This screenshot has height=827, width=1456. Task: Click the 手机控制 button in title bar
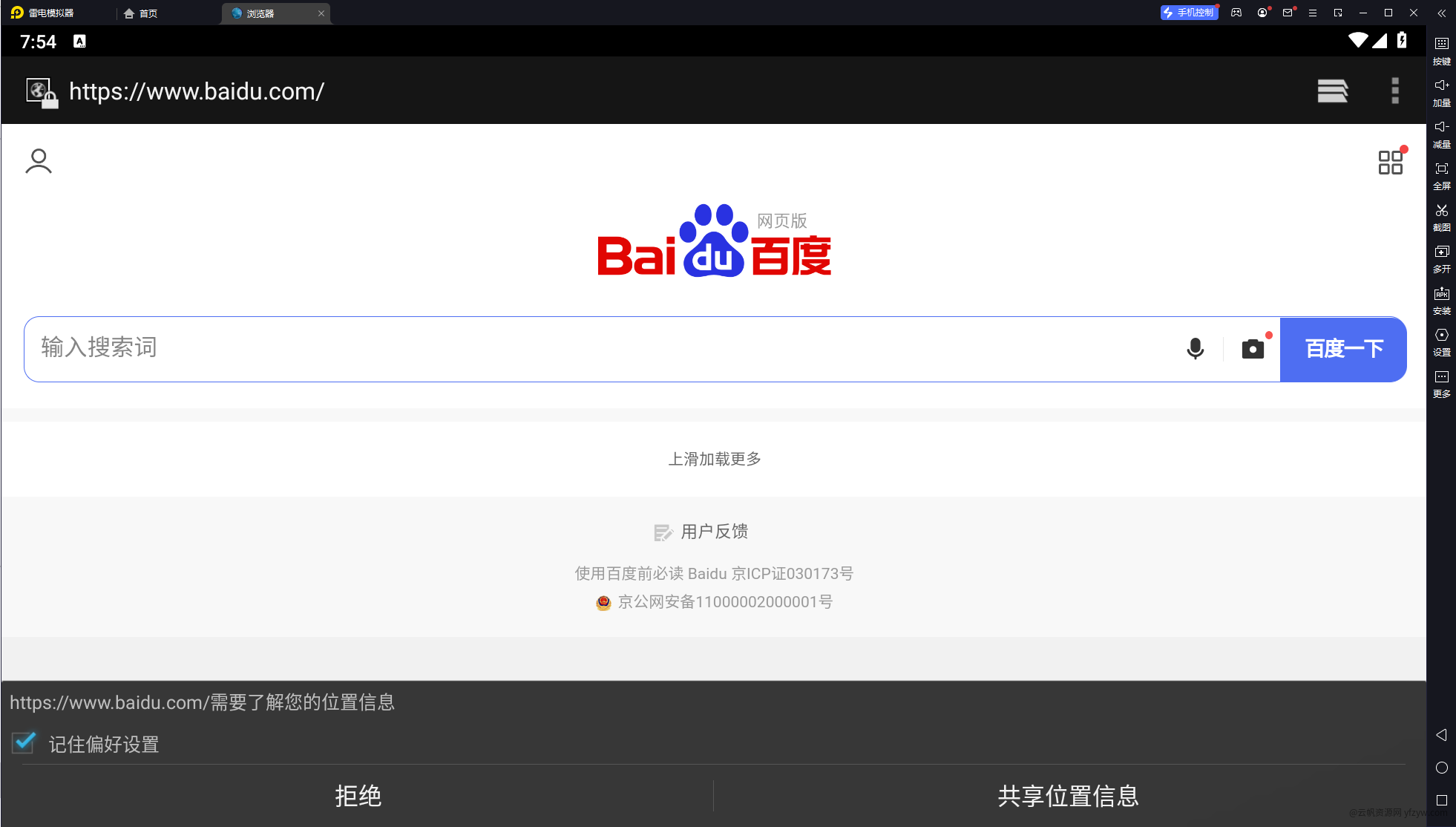pyautogui.click(x=1189, y=13)
